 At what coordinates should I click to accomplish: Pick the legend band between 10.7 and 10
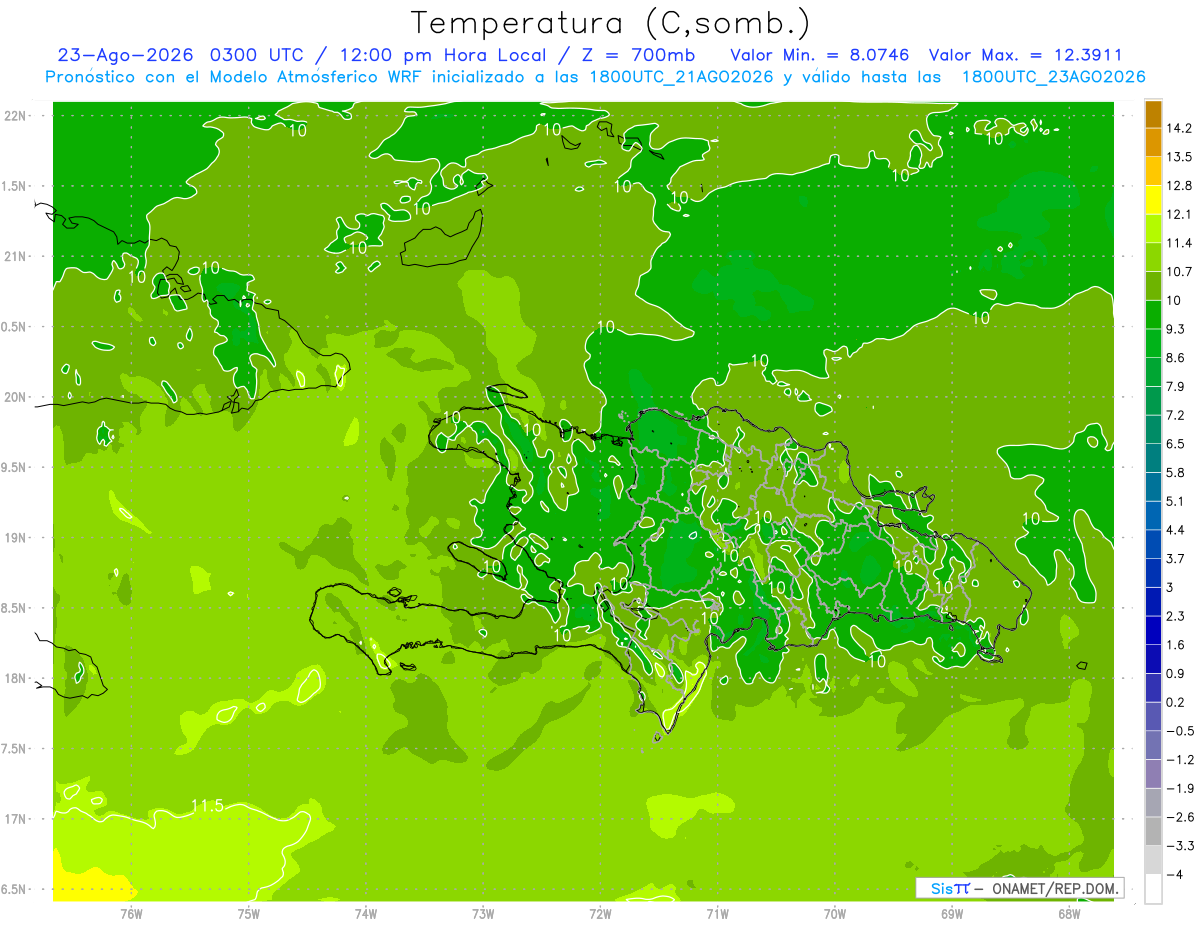coord(1153,286)
